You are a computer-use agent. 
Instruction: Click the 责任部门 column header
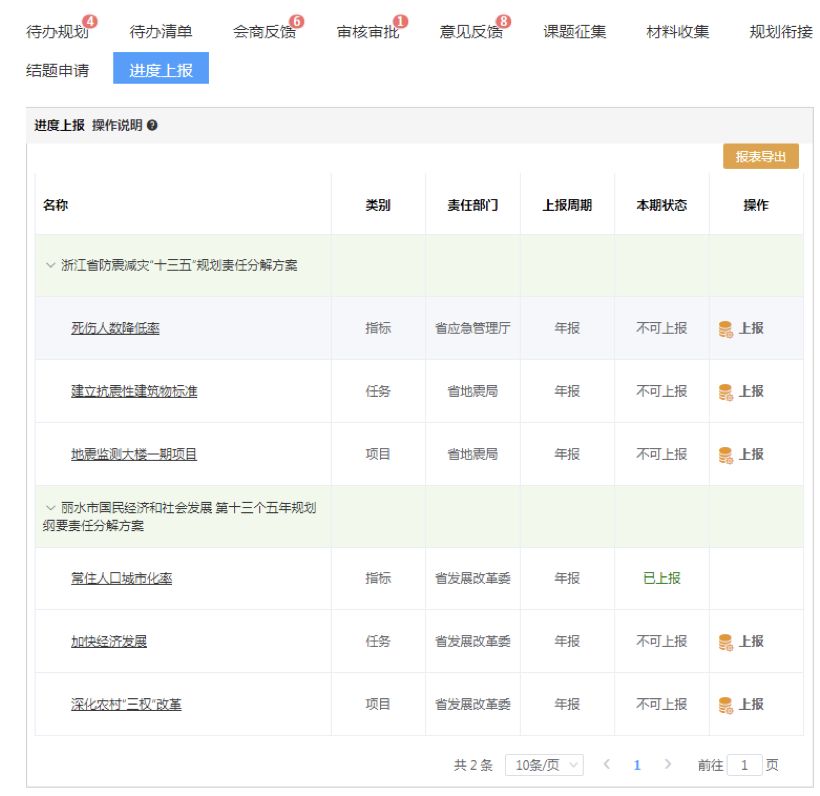pos(473,205)
